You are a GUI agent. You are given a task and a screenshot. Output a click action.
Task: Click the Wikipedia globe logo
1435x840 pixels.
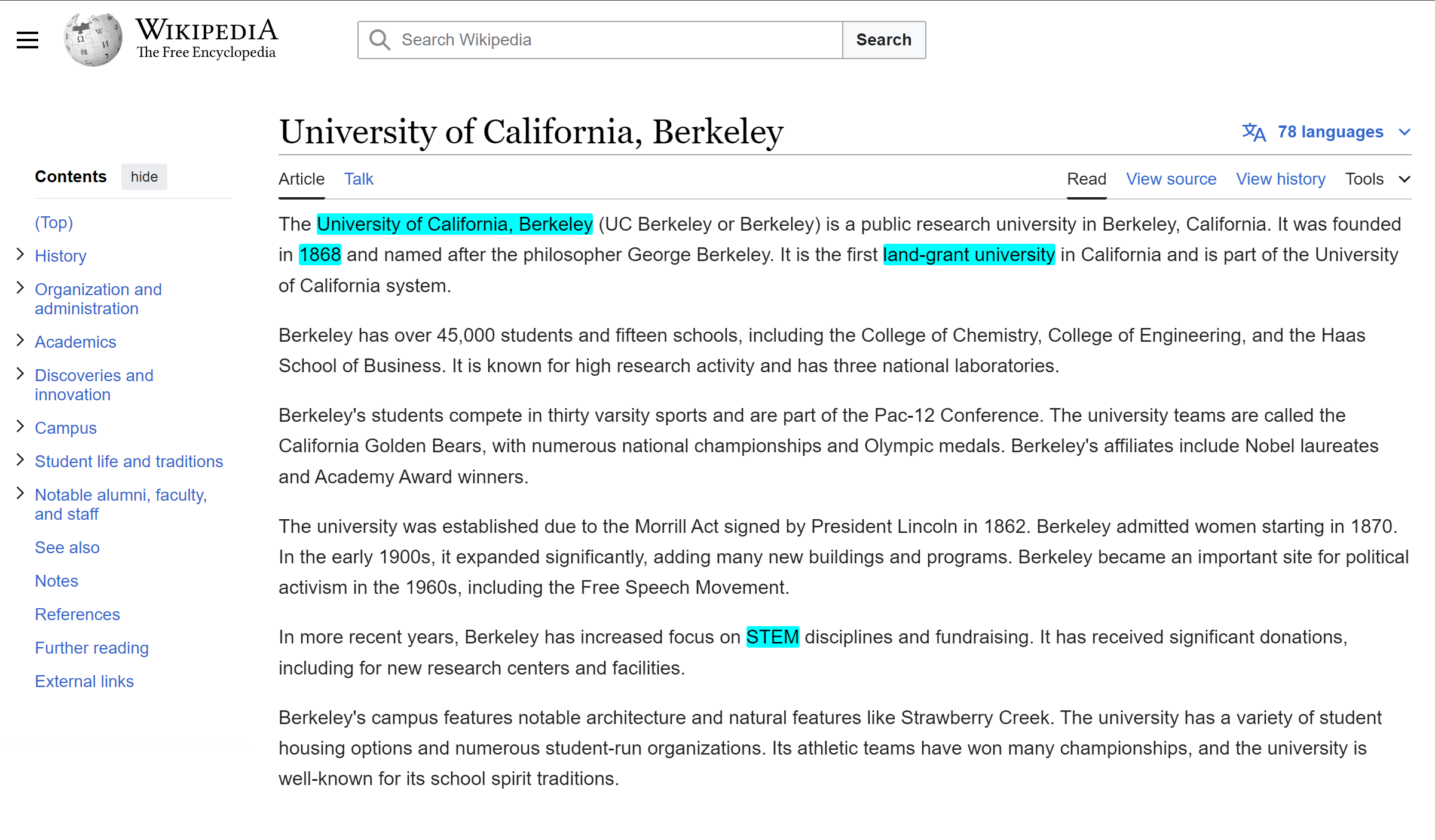click(93, 40)
